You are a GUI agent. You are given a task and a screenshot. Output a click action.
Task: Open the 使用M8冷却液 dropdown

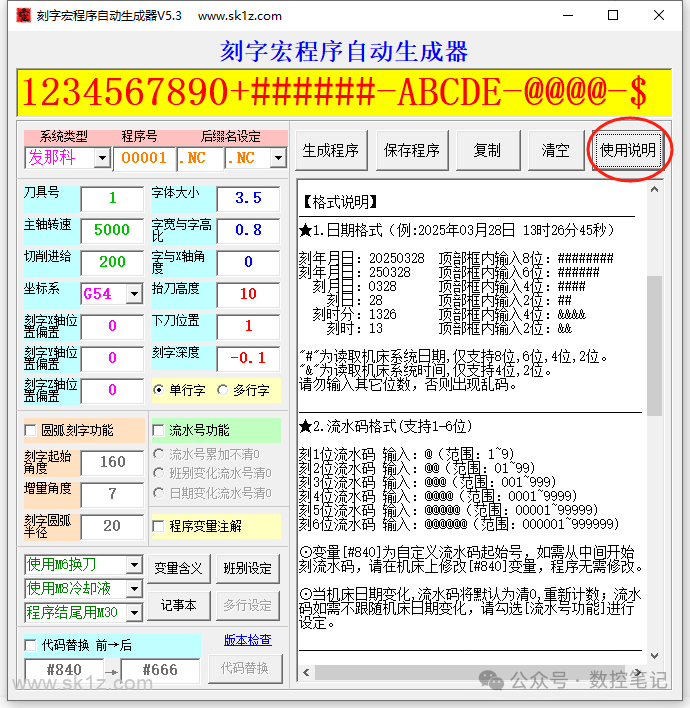[134, 589]
